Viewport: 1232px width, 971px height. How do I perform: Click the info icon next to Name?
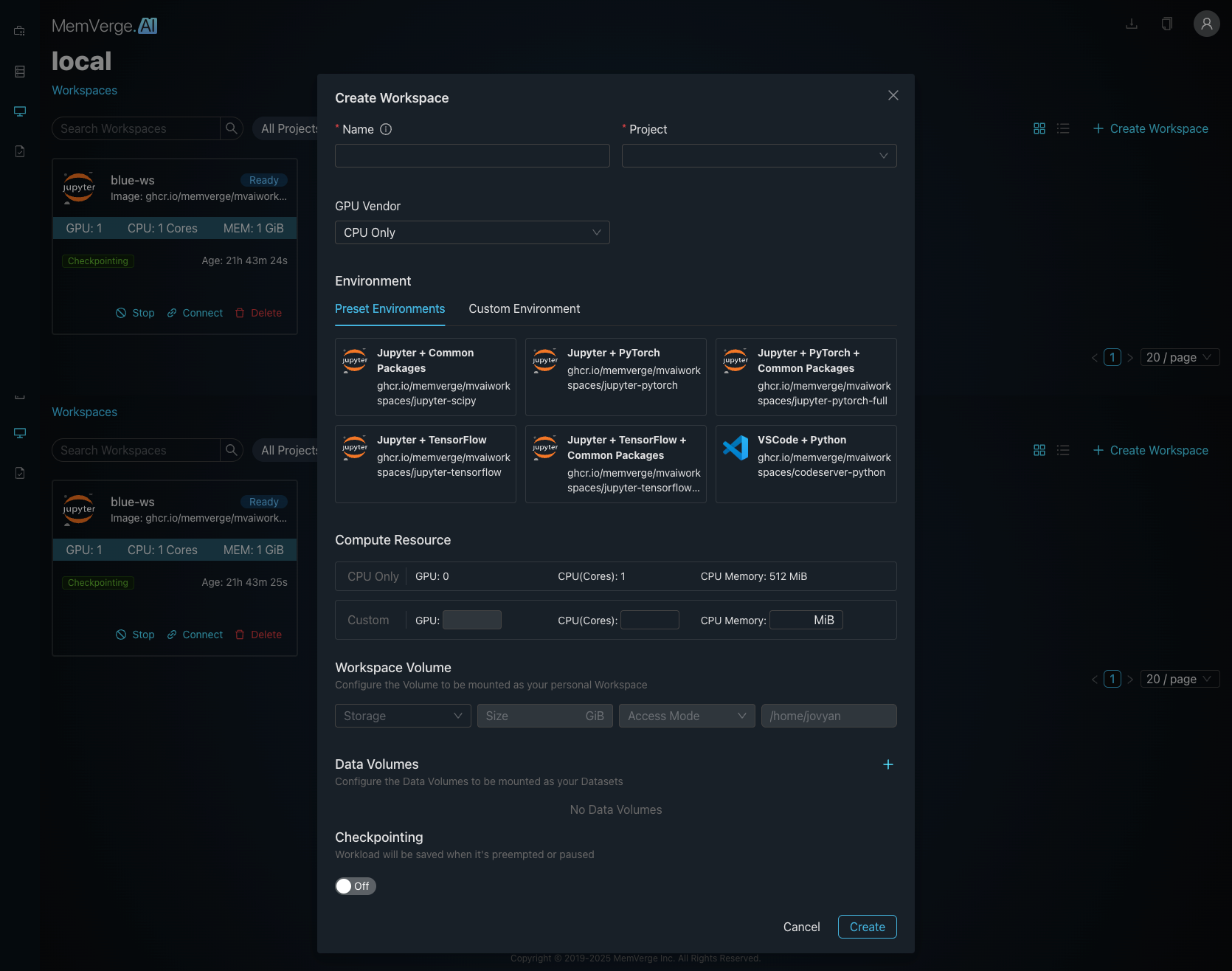click(x=386, y=129)
